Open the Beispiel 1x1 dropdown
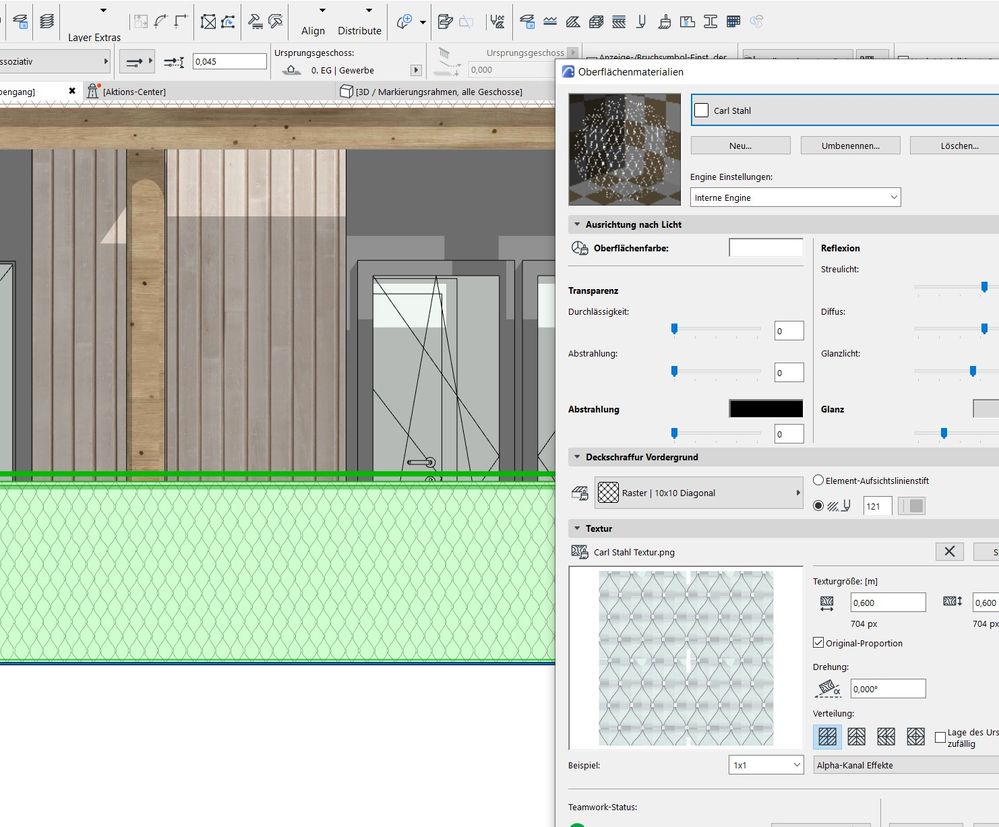 pos(766,765)
